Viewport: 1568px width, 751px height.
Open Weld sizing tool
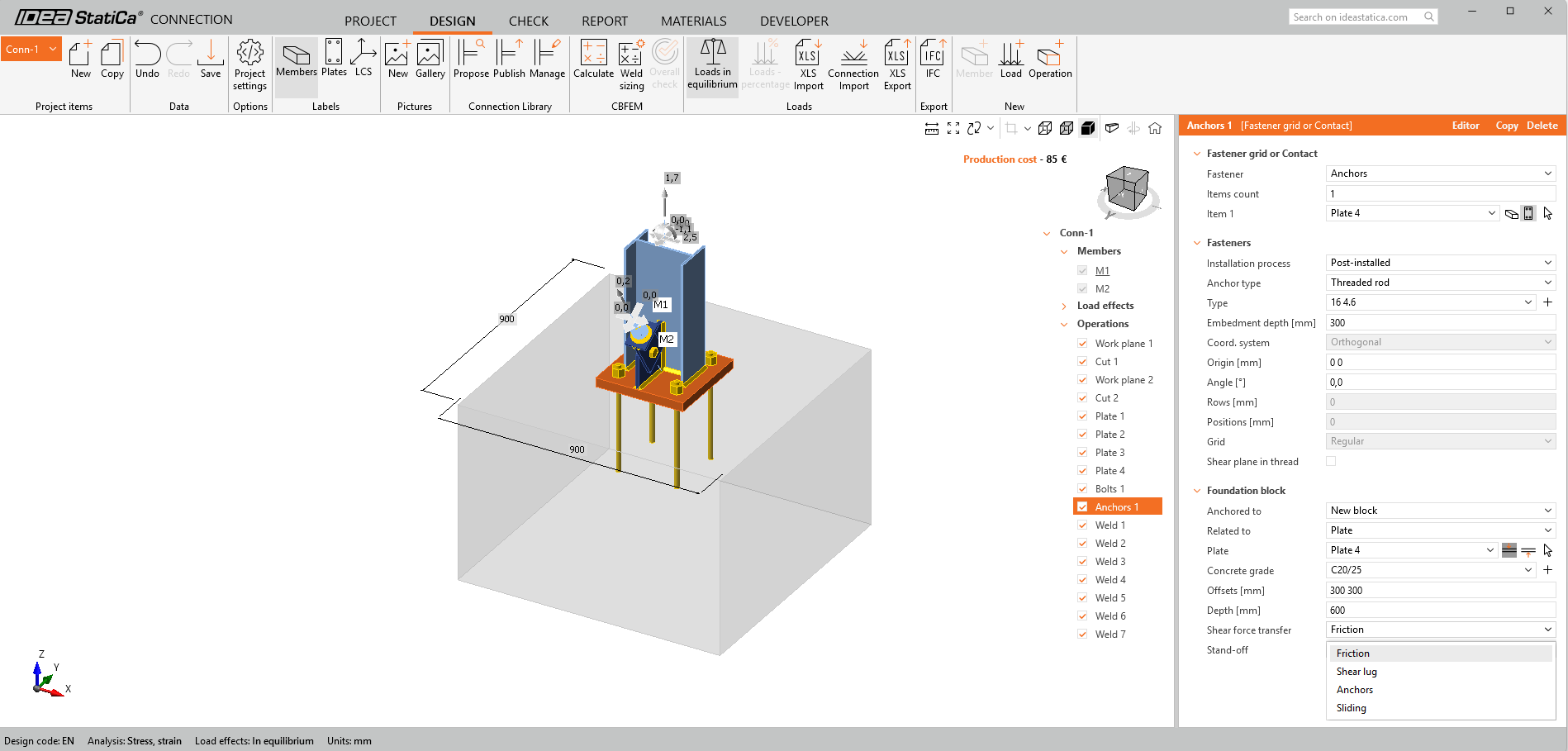[631, 64]
